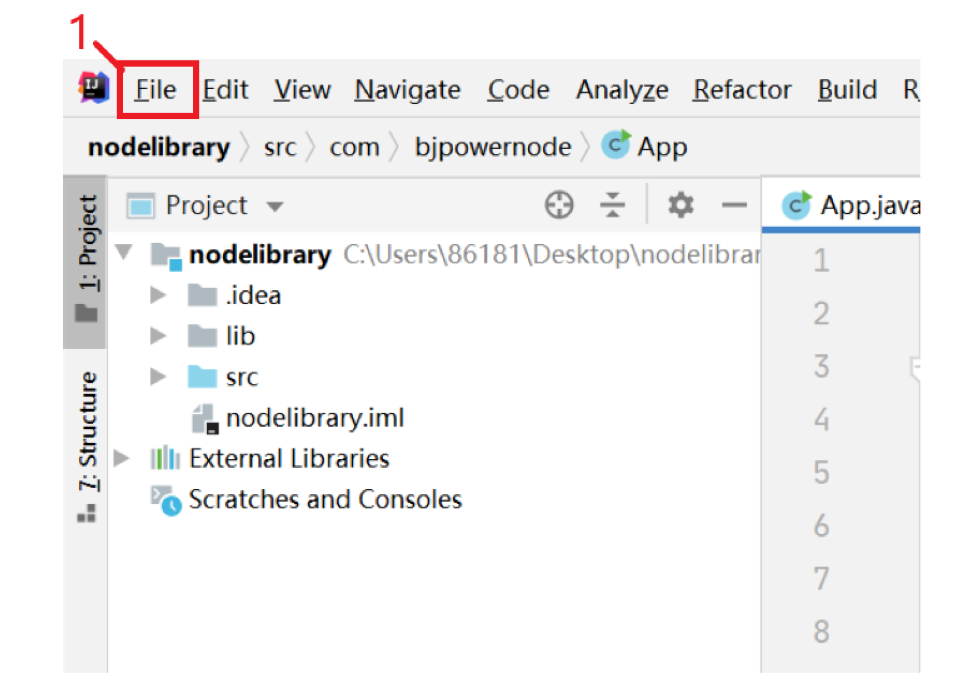Expand External Libraries node
This screenshot has width=966, height=691.
(x=121, y=458)
